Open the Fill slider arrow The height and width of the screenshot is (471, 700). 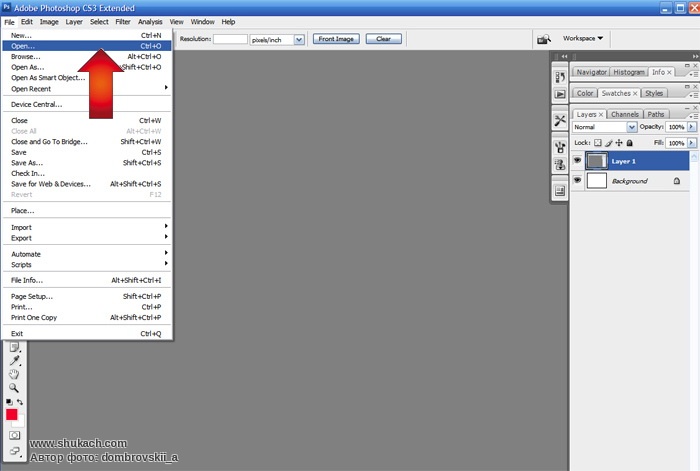(692, 143)
